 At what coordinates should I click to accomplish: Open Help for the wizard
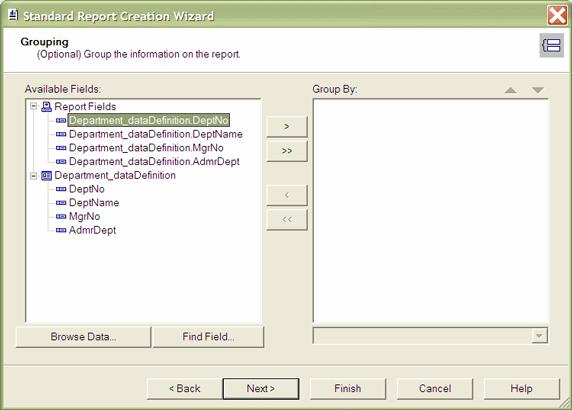(x=521, y=388)
